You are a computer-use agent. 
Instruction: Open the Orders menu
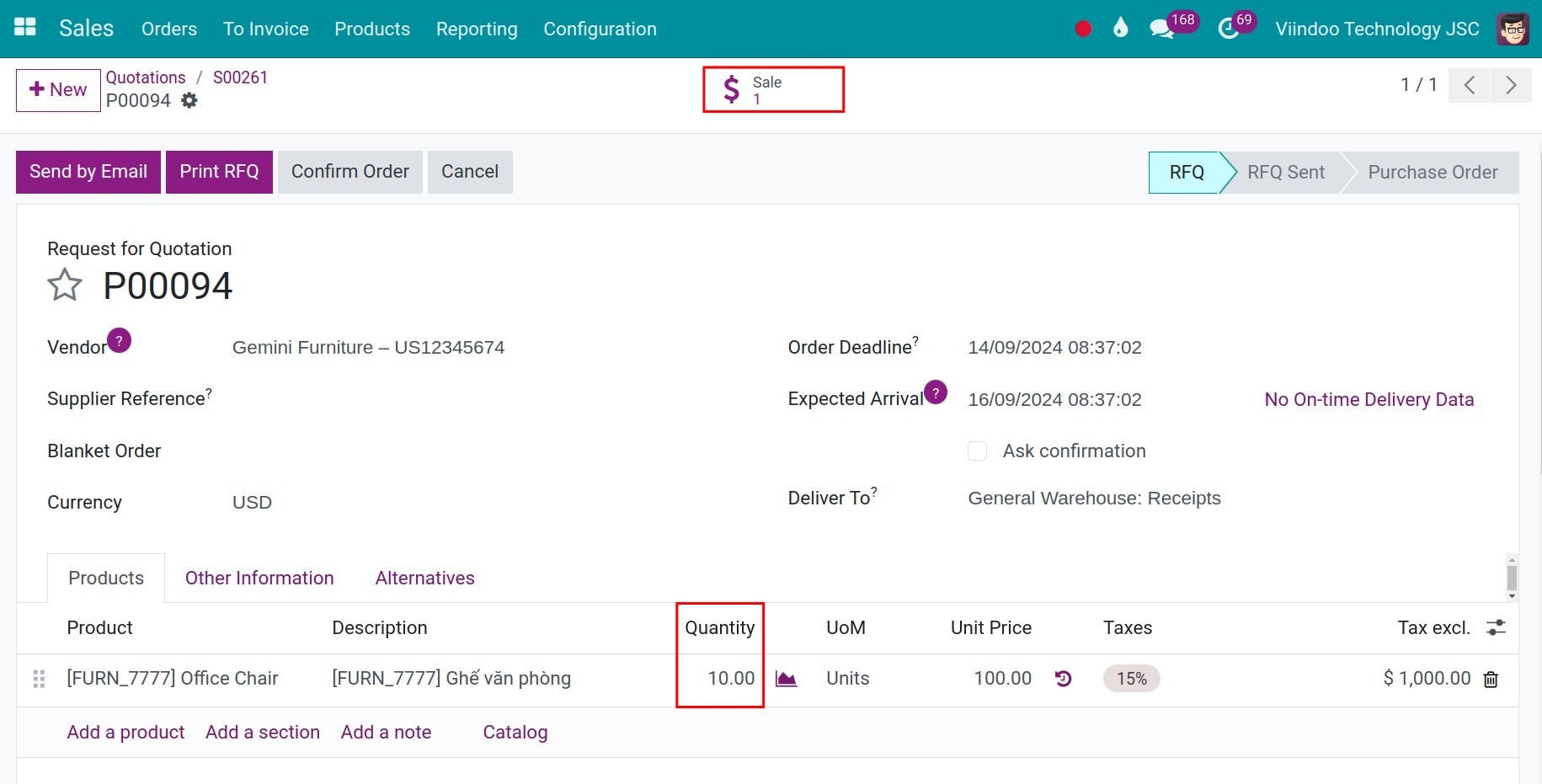pyautogui.click(x=169, y=29)
